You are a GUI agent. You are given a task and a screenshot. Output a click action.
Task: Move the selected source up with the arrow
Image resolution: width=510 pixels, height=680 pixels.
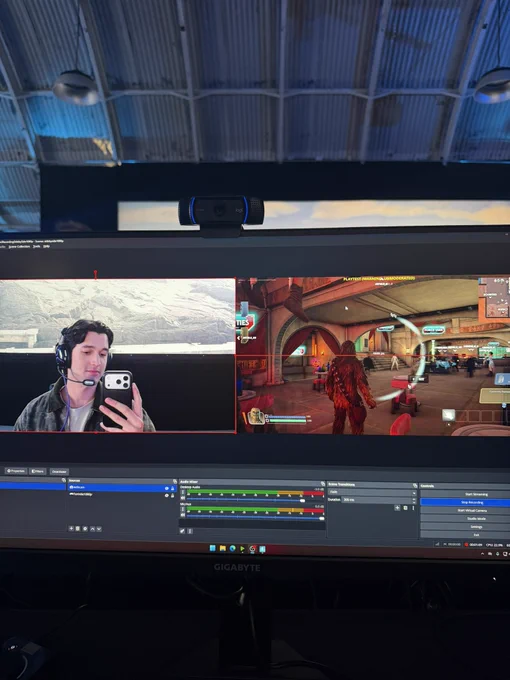92,529
